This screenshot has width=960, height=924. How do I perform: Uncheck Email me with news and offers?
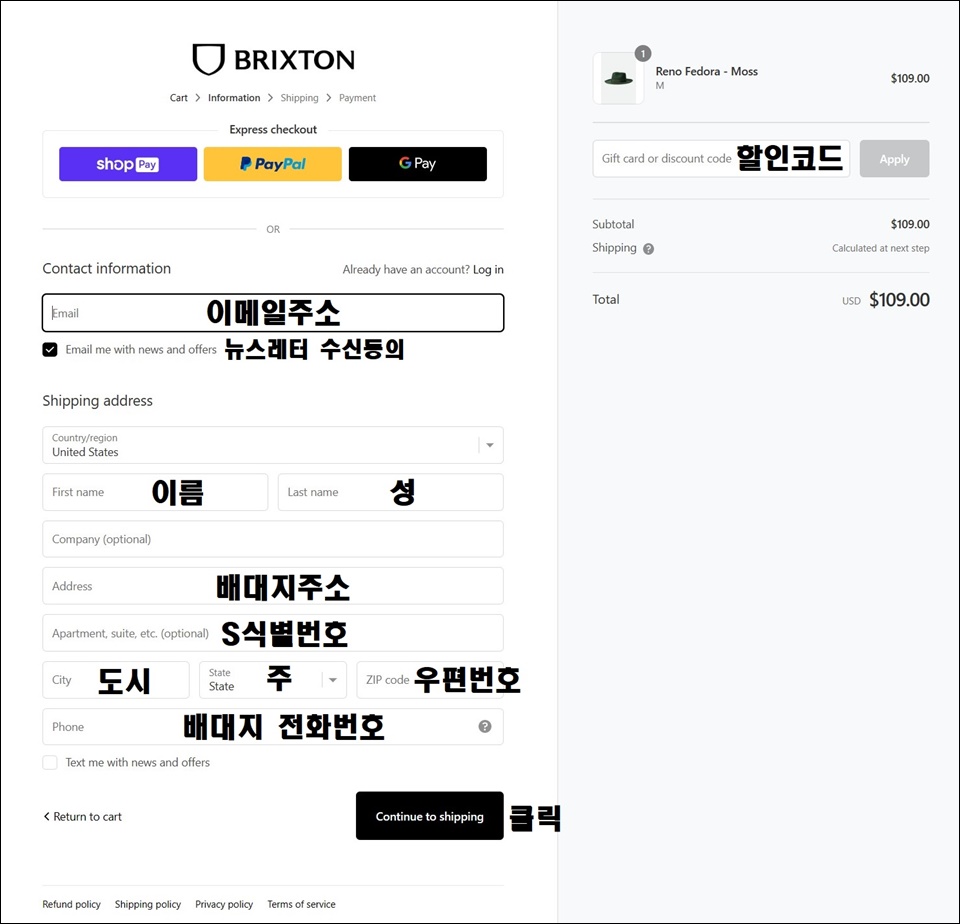(x=50, y=350)
